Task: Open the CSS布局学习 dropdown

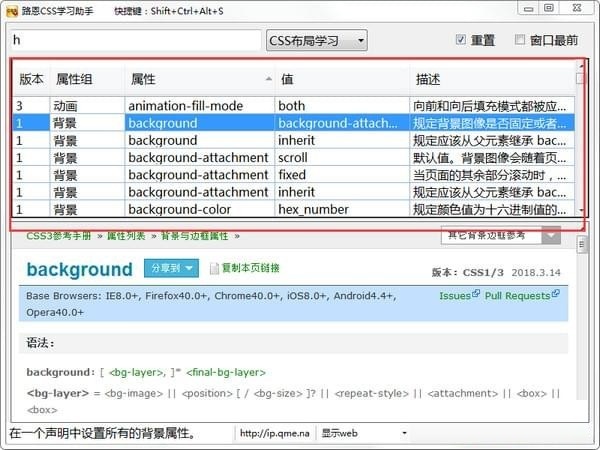Action: (316, 40)
